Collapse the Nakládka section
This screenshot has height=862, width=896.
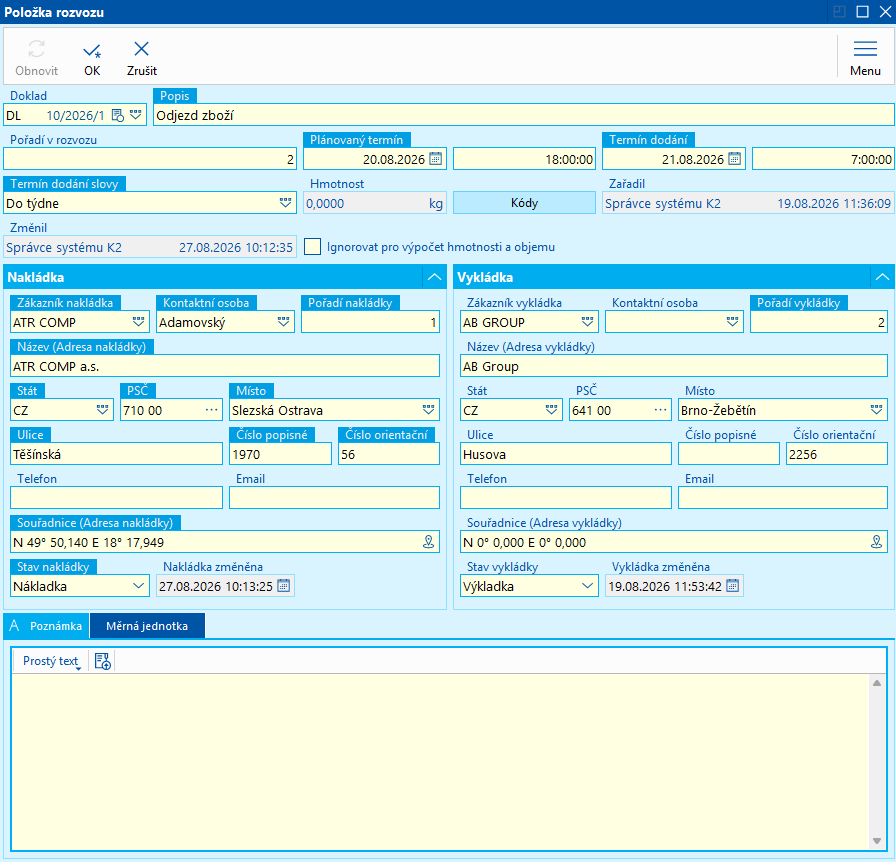(434, 277)
